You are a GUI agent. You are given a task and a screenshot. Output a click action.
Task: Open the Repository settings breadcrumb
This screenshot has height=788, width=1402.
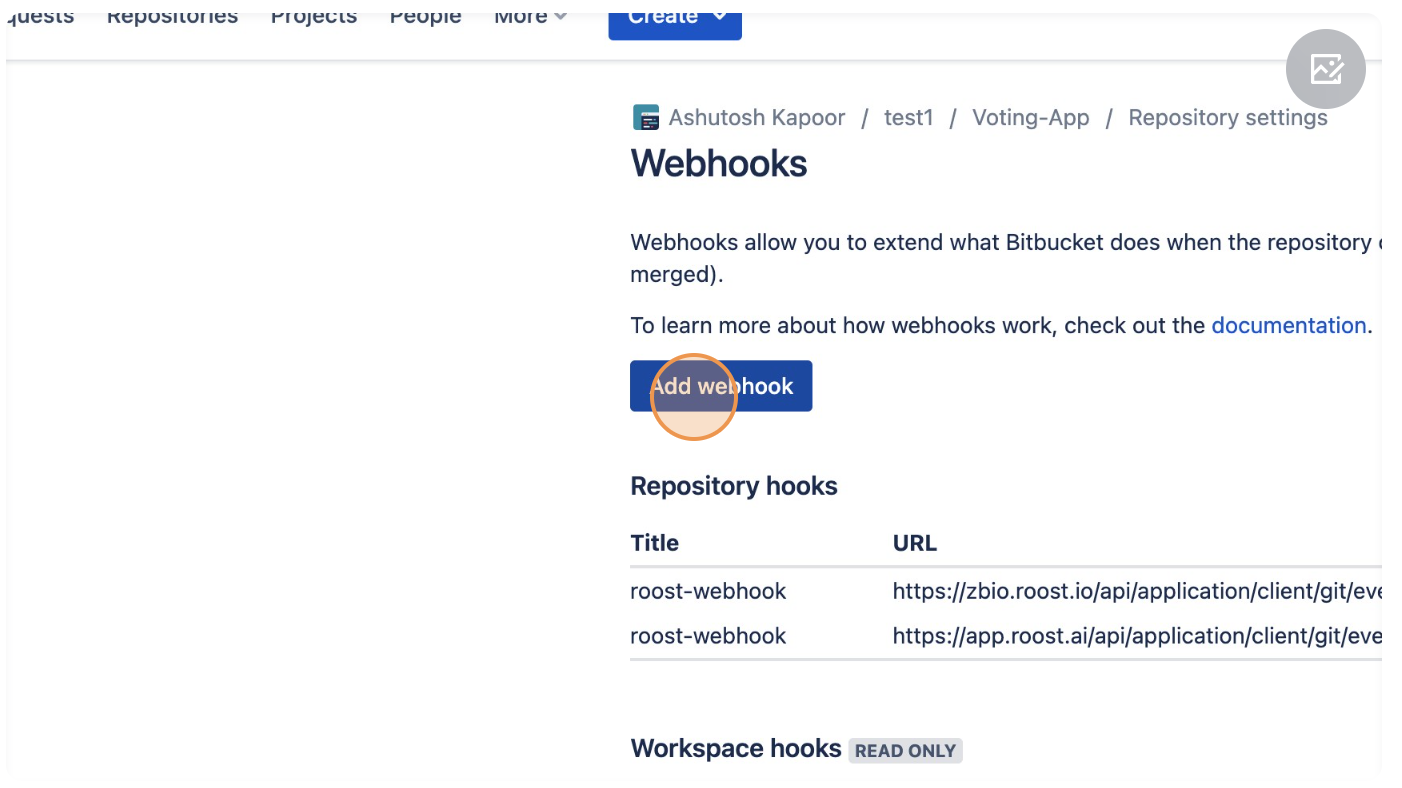point(1228,118)
